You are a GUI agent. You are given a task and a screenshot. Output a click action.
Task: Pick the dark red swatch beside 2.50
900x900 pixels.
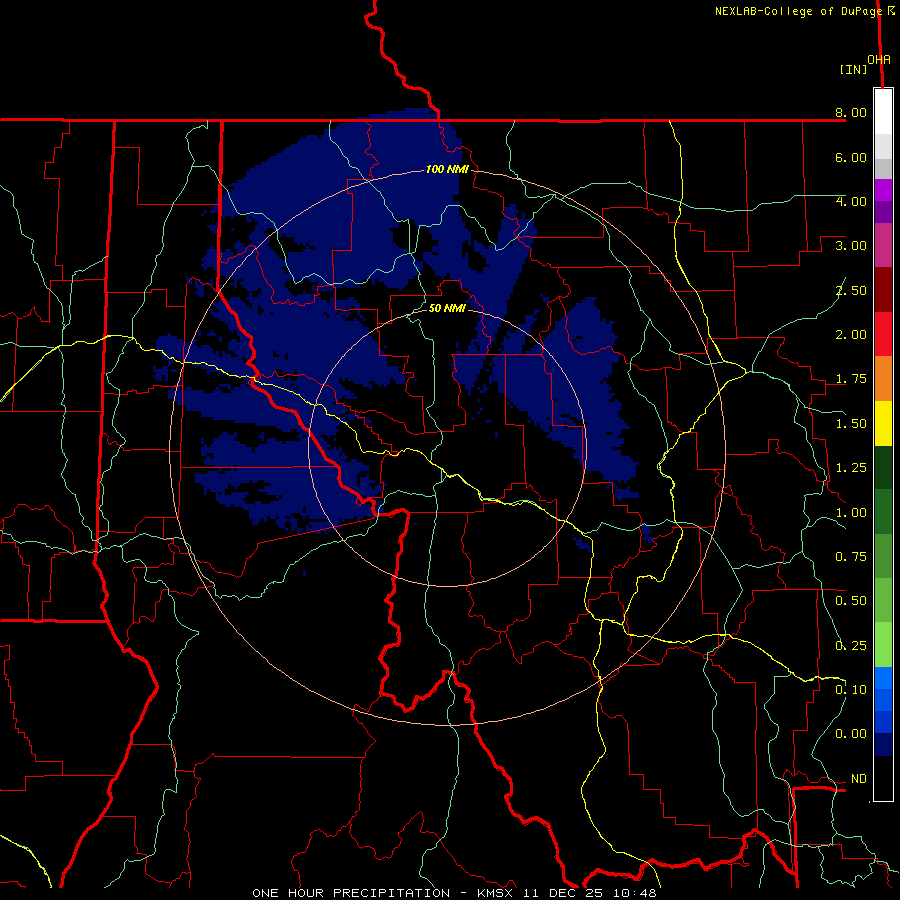pyautogui.click(x=883, y=290)
